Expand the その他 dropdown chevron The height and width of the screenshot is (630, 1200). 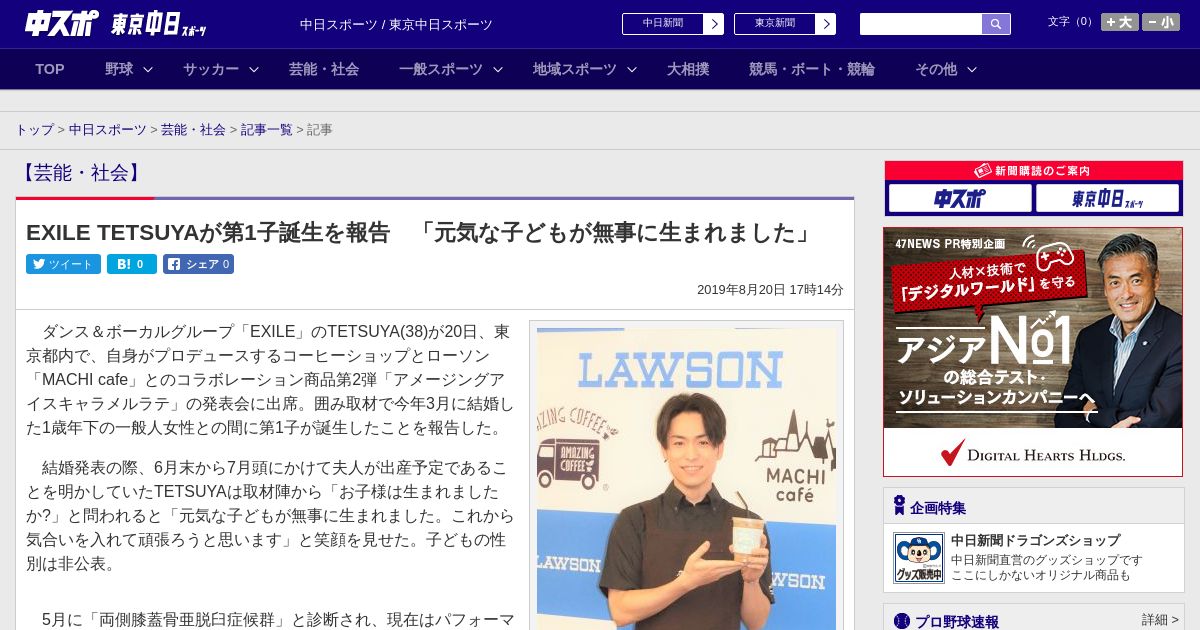972,70
